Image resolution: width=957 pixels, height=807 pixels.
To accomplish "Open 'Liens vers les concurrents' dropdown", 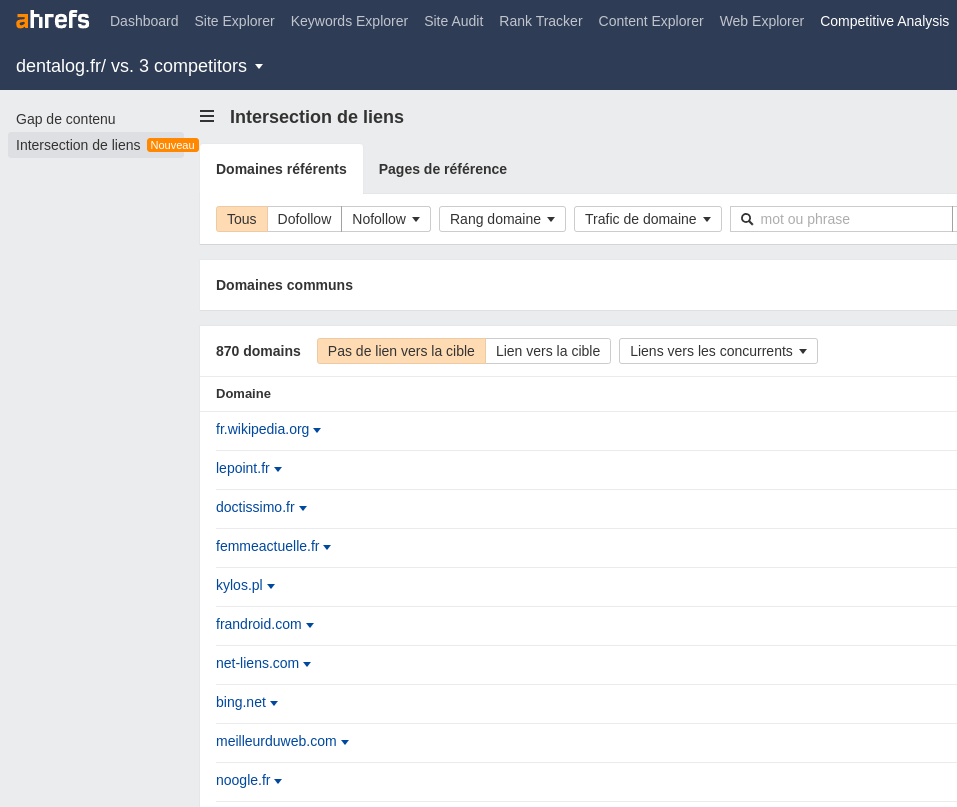I will pos(718,351).
